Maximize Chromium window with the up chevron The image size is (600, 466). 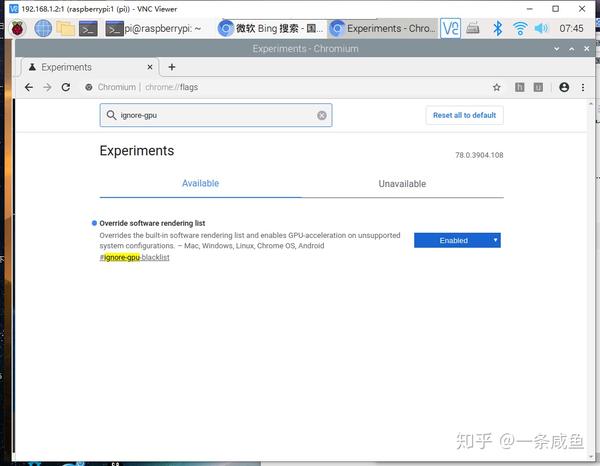pyautogui.click(x=571, y=49)
